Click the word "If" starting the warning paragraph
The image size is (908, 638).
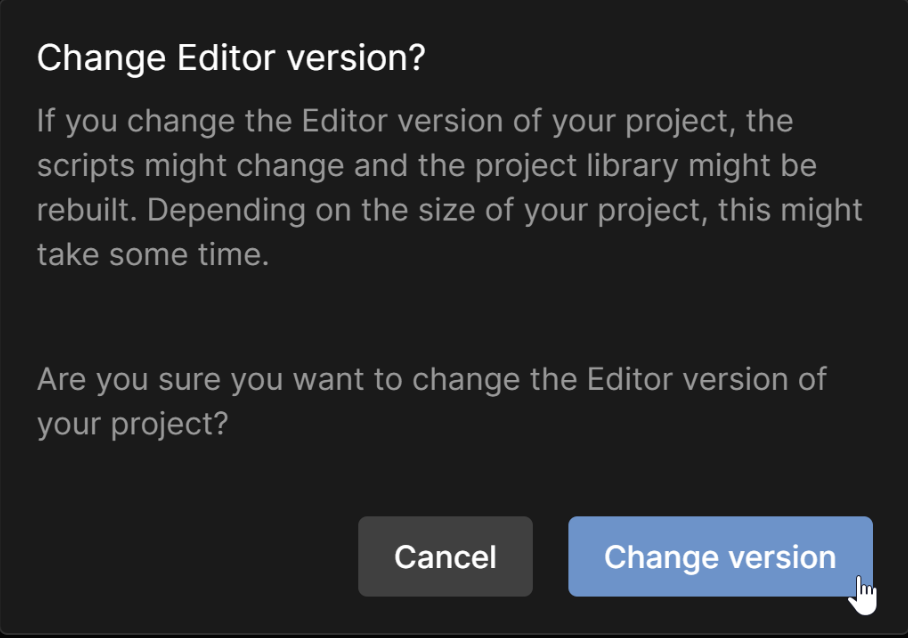click(45, 122)
